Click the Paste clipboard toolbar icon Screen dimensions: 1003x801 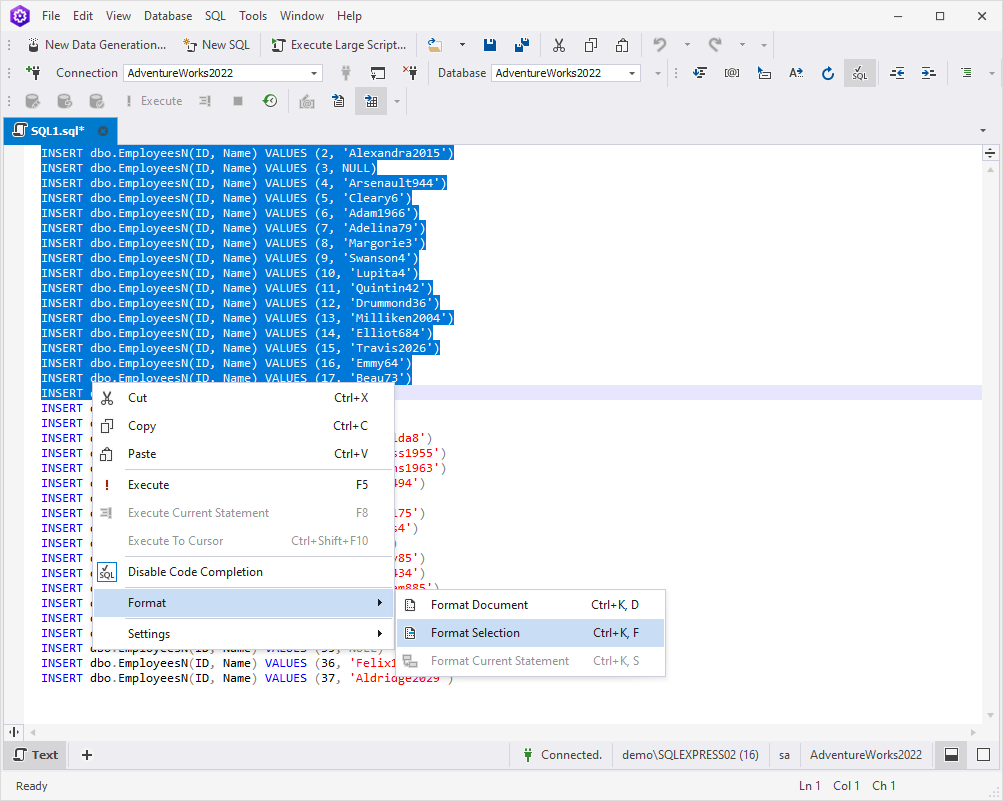tap(622, 45)
